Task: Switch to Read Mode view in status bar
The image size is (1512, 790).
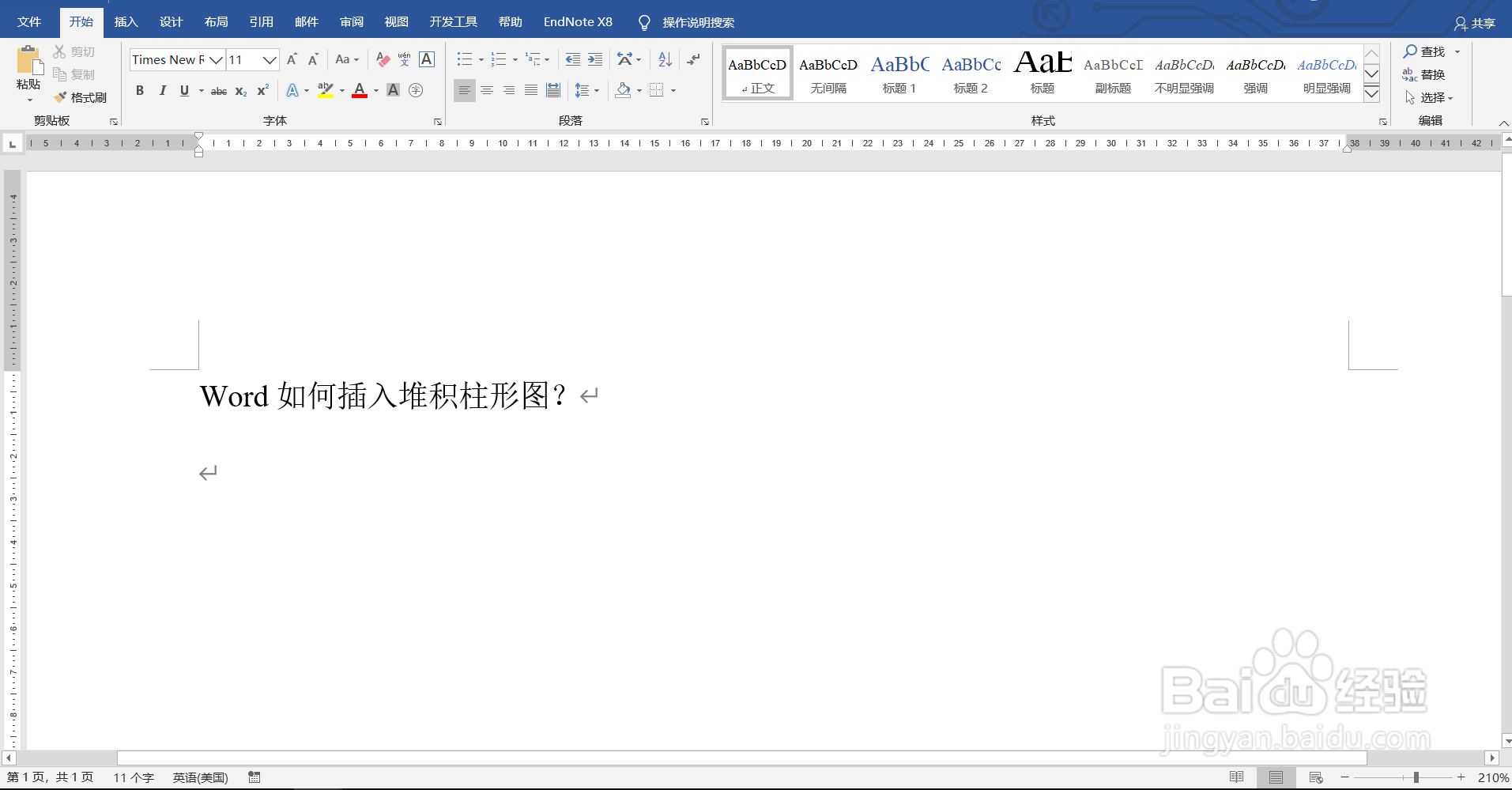Action: (1237, 777)
